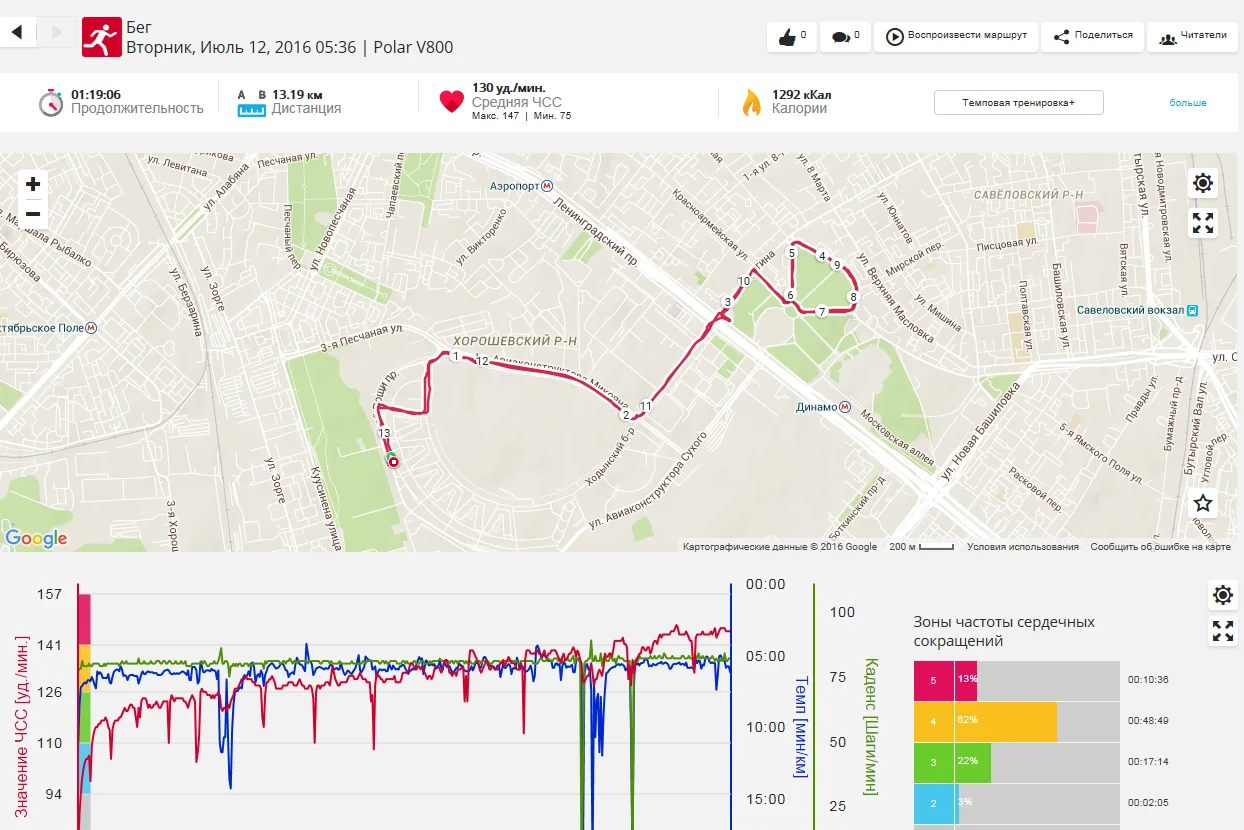This screenshot has width=1244, height=830.
Task: Click the Google logo on map
Action: click(36, 539)
